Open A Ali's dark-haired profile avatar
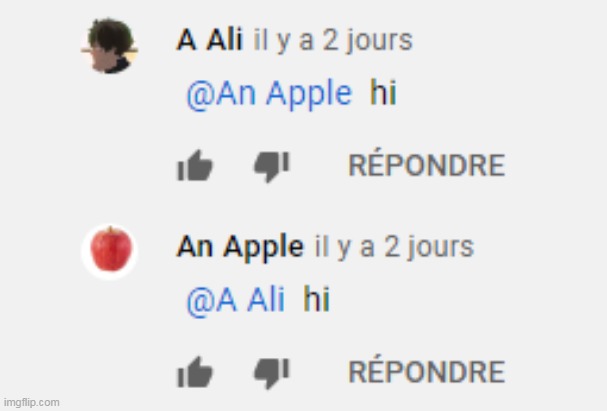 (x=110, y=45)
